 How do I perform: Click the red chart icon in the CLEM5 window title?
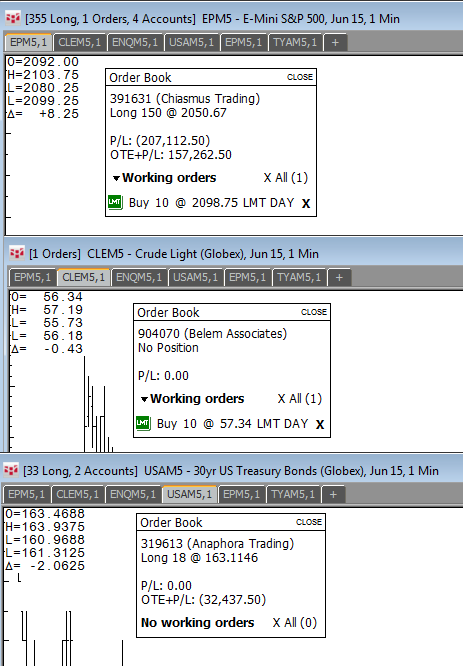[17, 254]
